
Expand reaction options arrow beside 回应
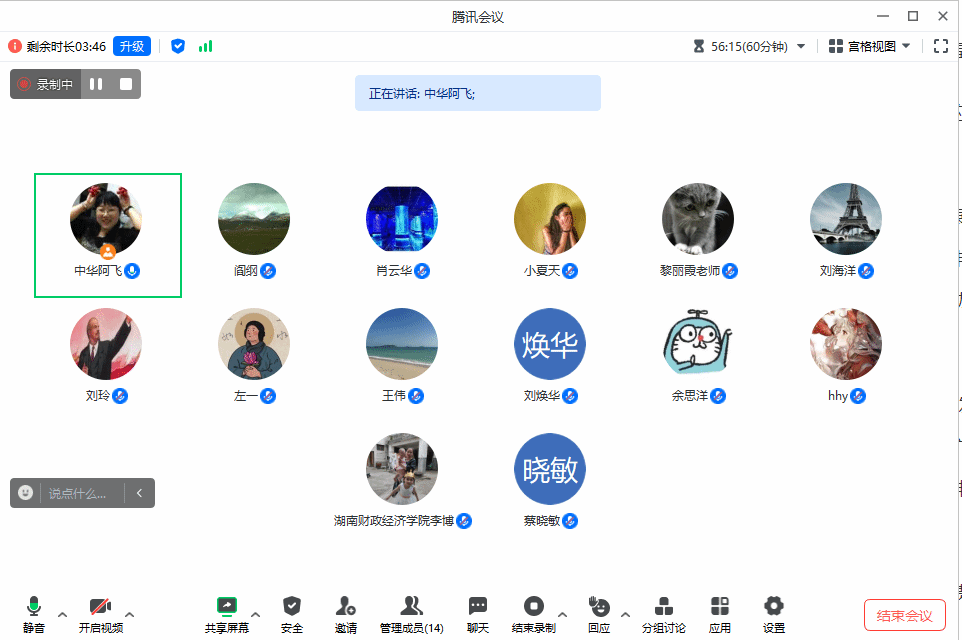(x=625, y=614)
